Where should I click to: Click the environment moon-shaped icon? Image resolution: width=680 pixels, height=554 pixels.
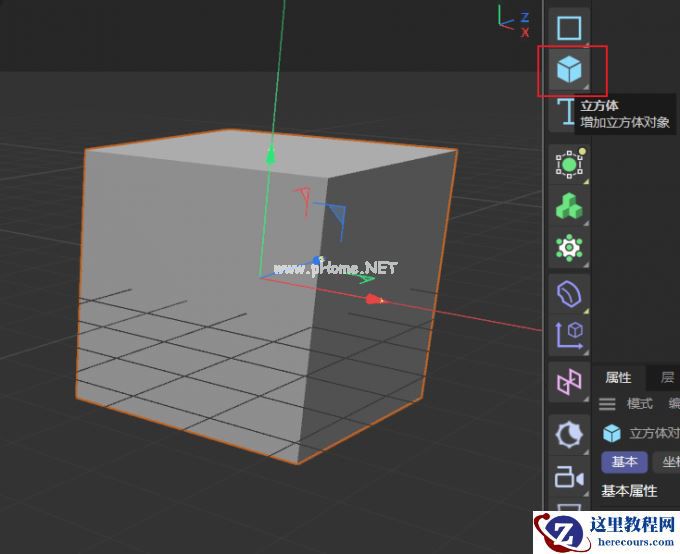(x=569, y=434)
